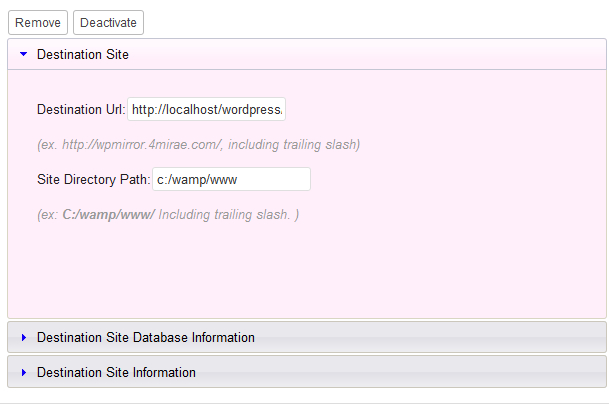Click the Destination Url label
The image size is (609, 408).
coord(80,109)
